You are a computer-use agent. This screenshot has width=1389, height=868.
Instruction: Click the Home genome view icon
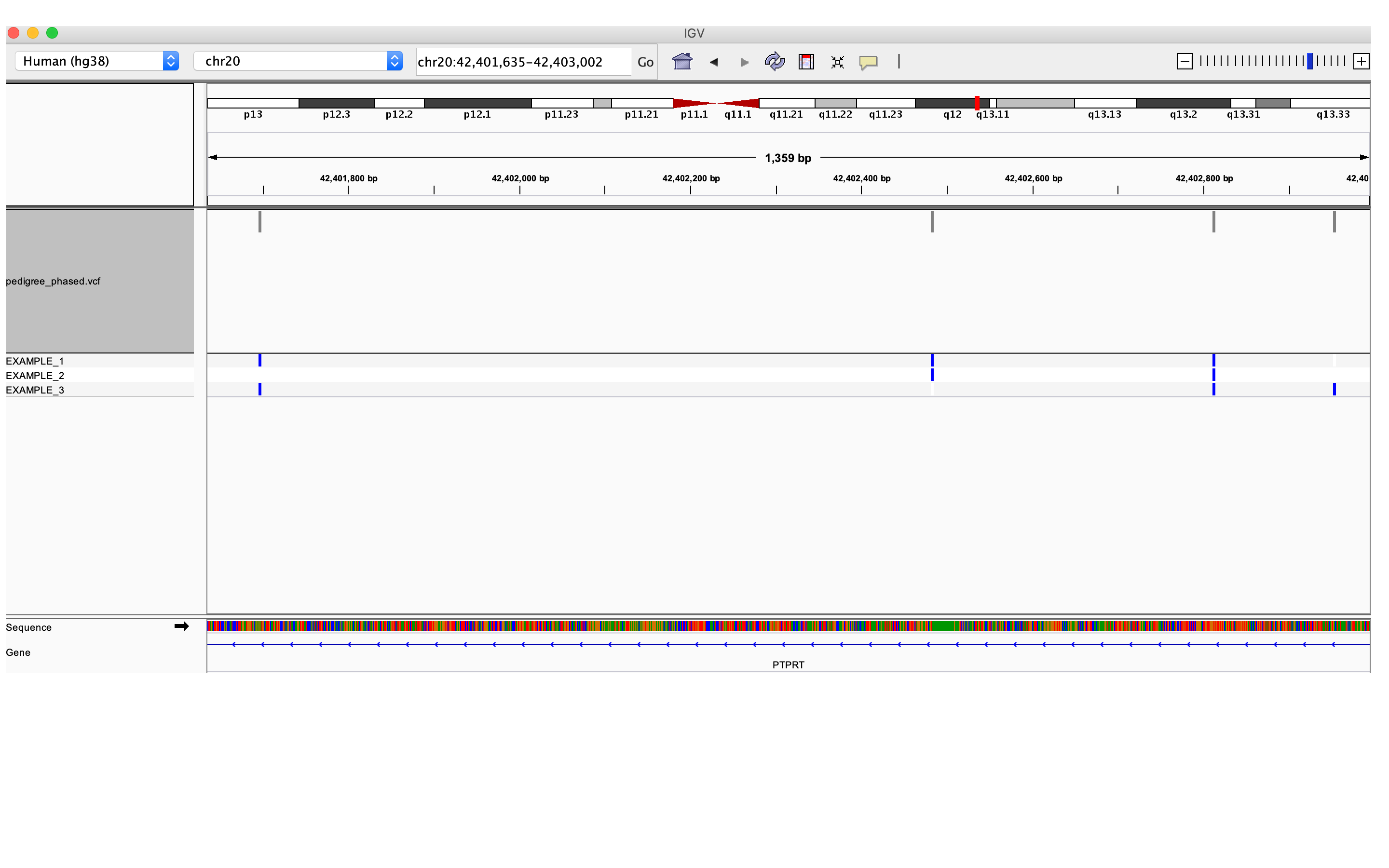pos(682,61)
